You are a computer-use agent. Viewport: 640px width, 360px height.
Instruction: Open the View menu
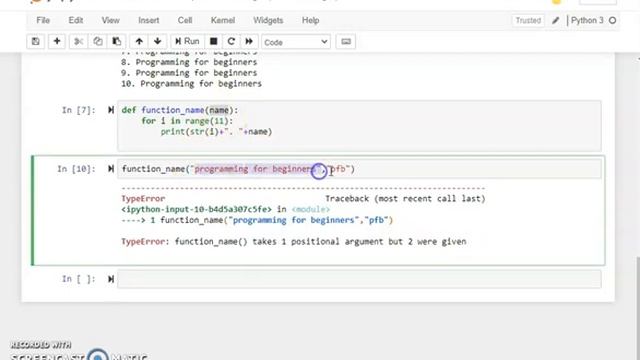point(111,20)
